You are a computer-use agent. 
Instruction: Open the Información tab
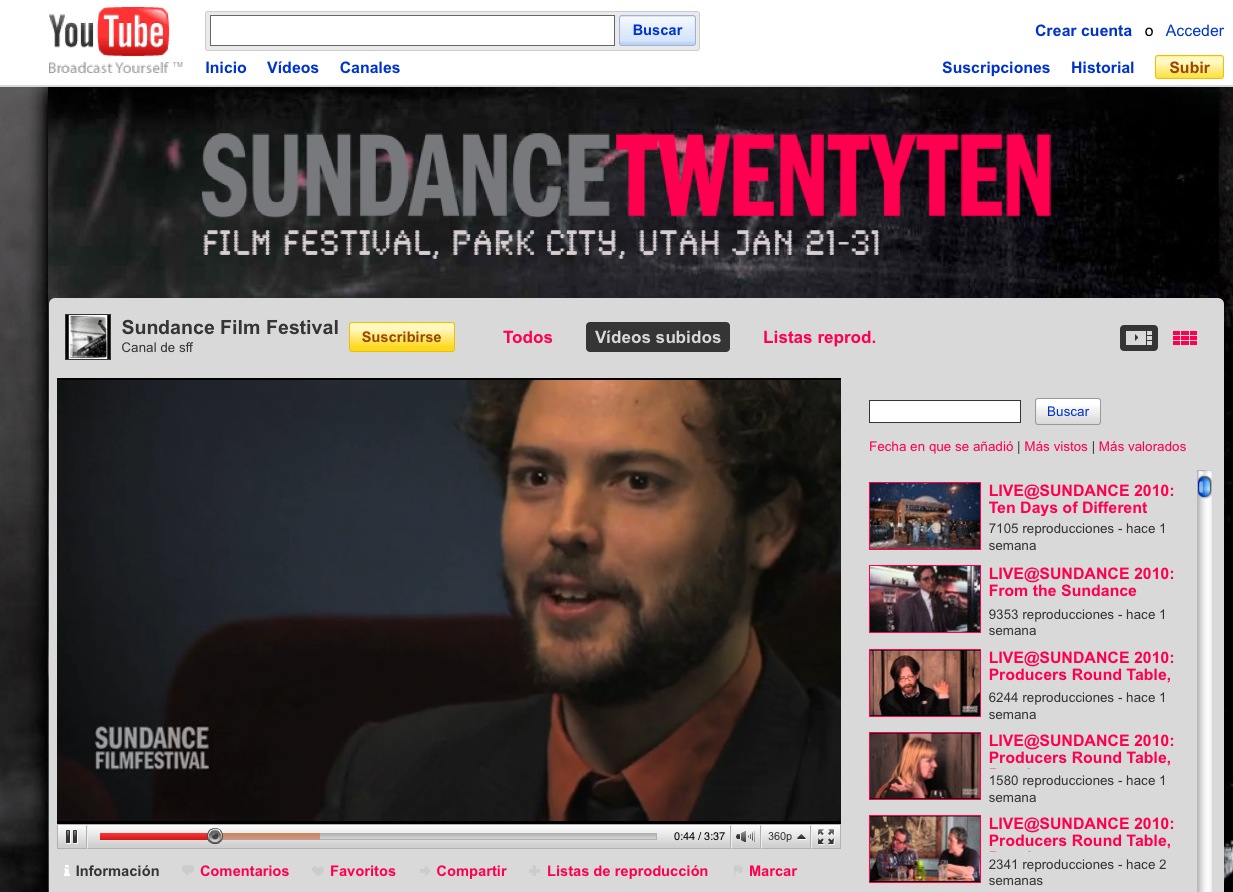point(110,871)
